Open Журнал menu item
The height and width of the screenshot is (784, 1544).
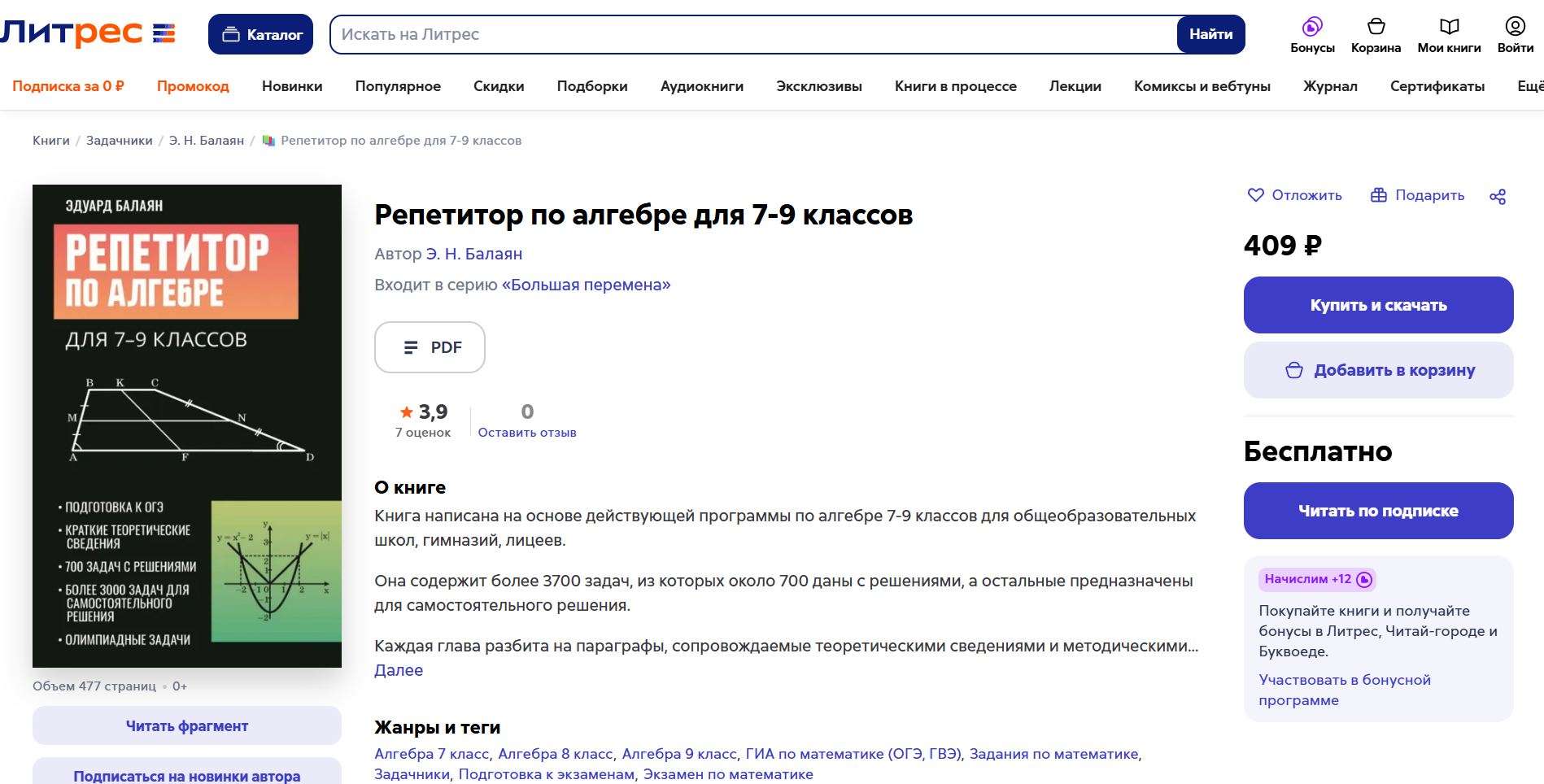[1330, 86]
